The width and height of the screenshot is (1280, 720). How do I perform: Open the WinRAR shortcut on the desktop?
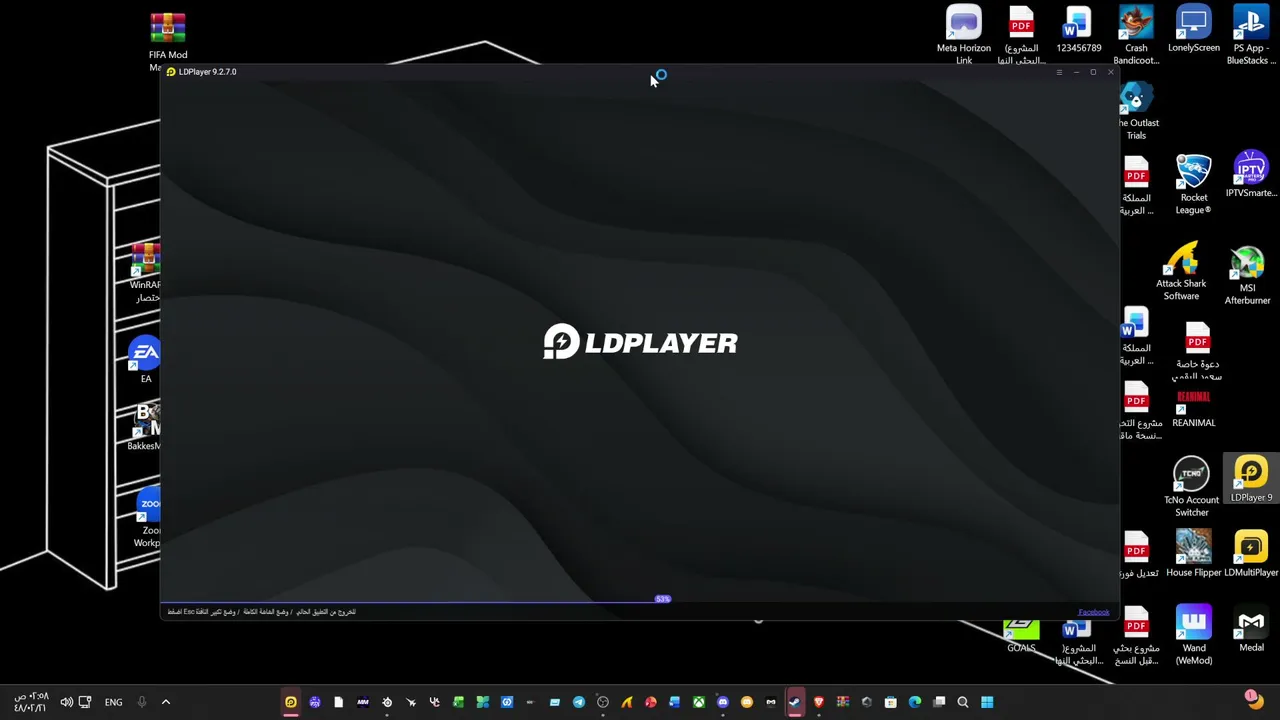146,271
